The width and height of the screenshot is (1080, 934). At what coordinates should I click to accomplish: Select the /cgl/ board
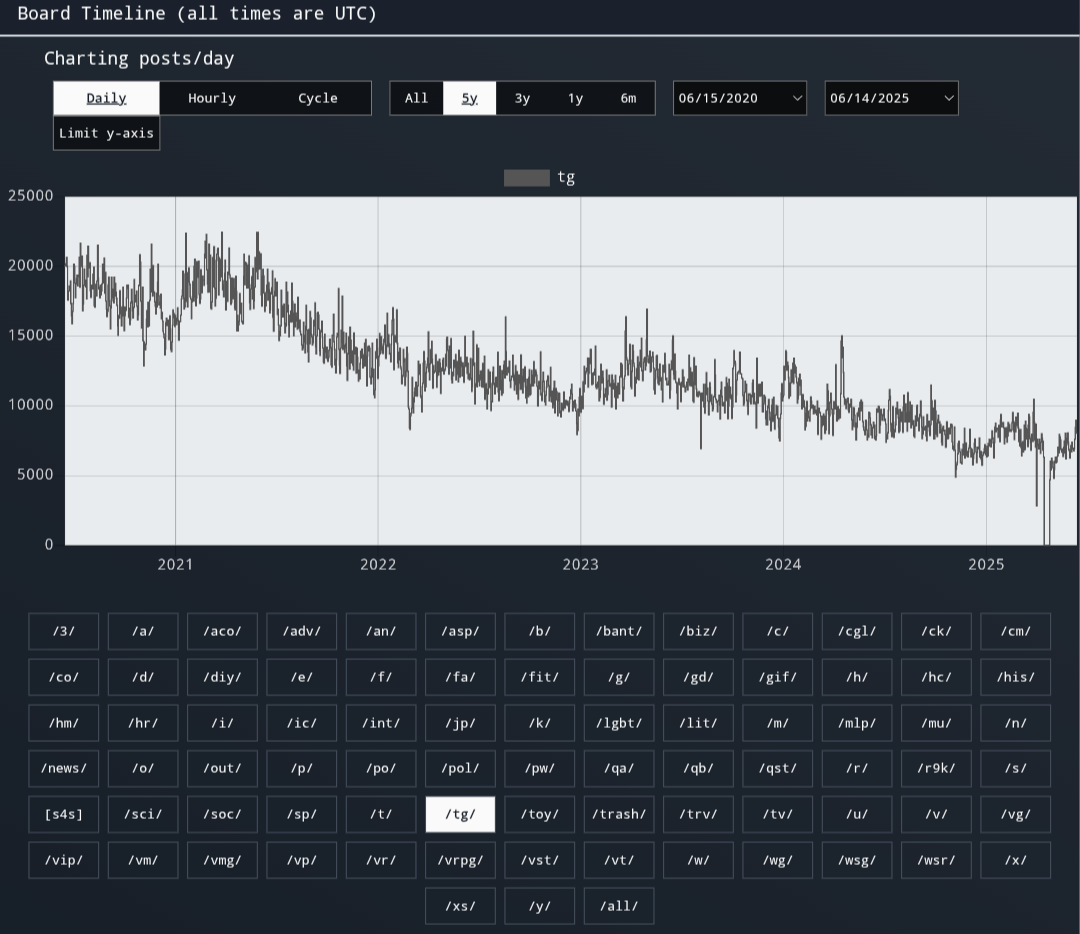click(857, 631)
